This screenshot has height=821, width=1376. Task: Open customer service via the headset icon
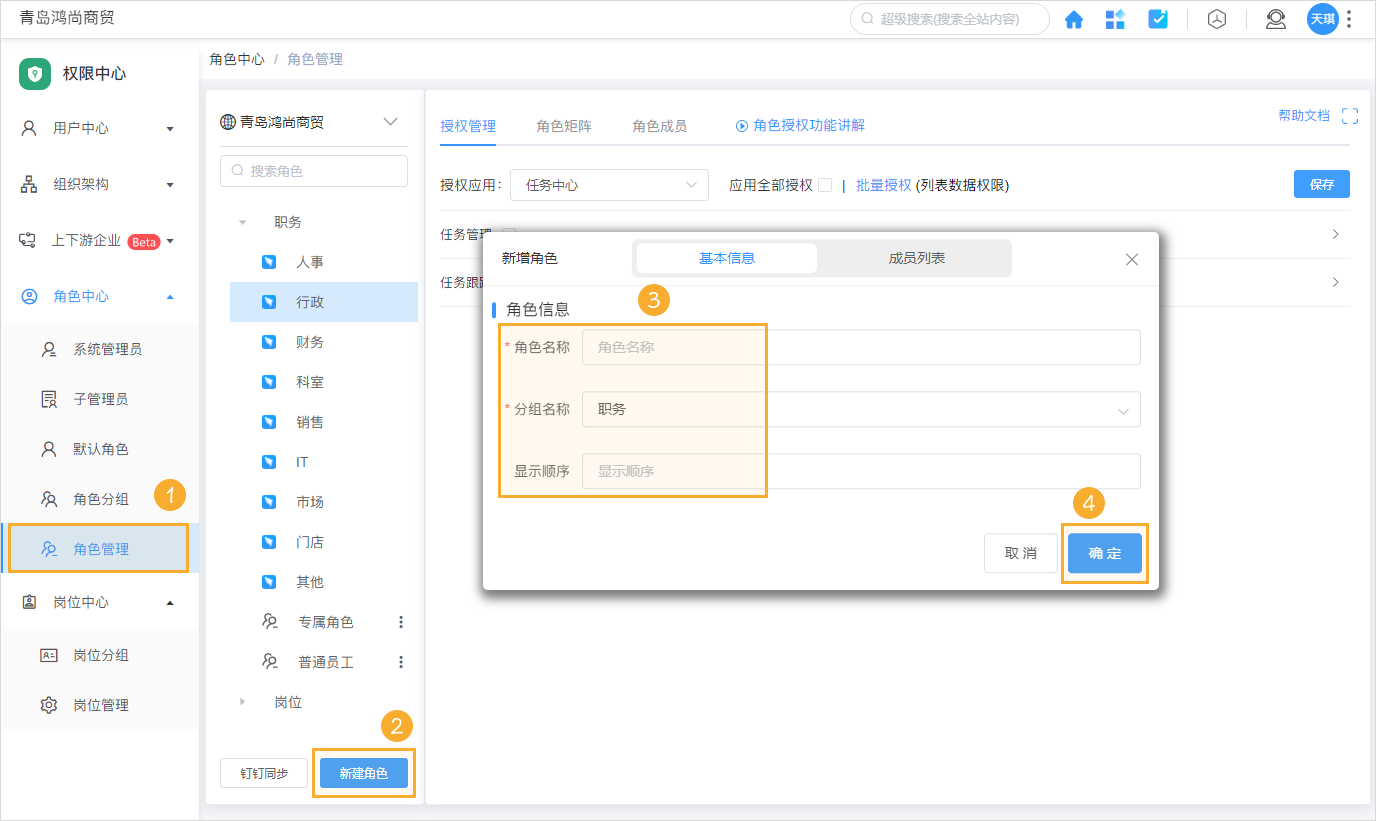pos(1275,19)
